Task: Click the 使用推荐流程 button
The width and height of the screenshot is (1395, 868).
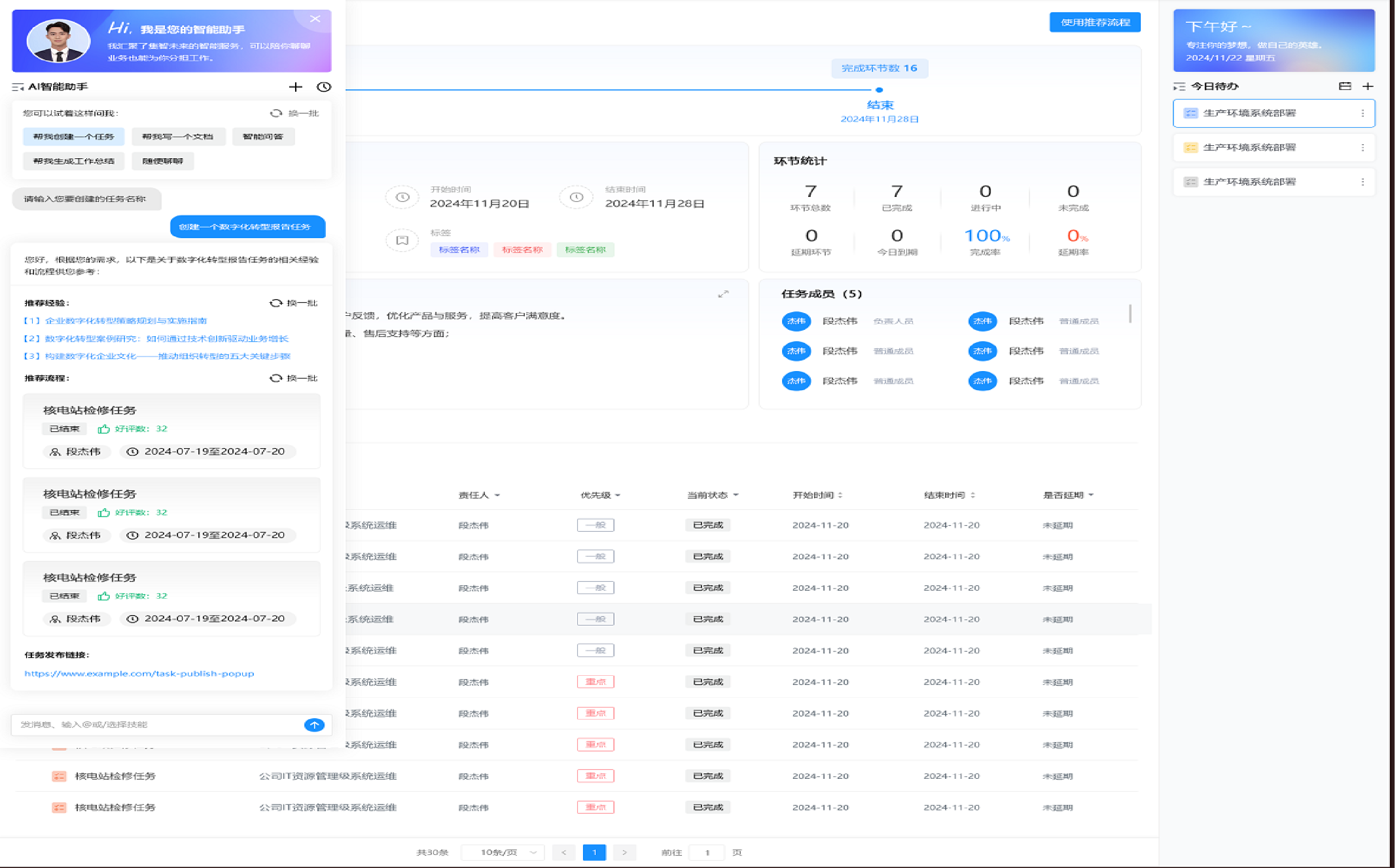Action: click(1094, 22)
